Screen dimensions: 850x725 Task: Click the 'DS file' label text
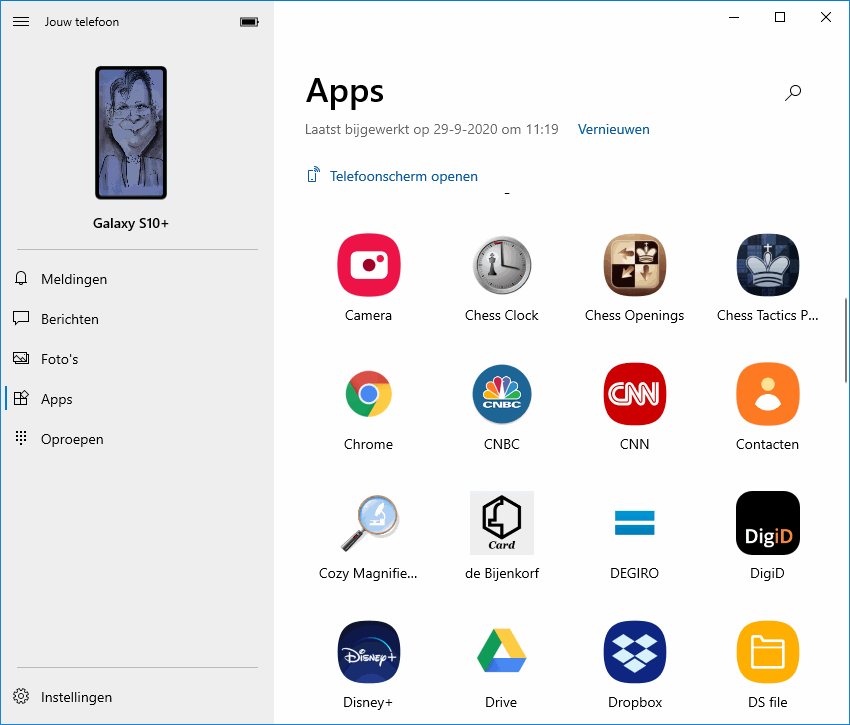[x=768, y=703]
